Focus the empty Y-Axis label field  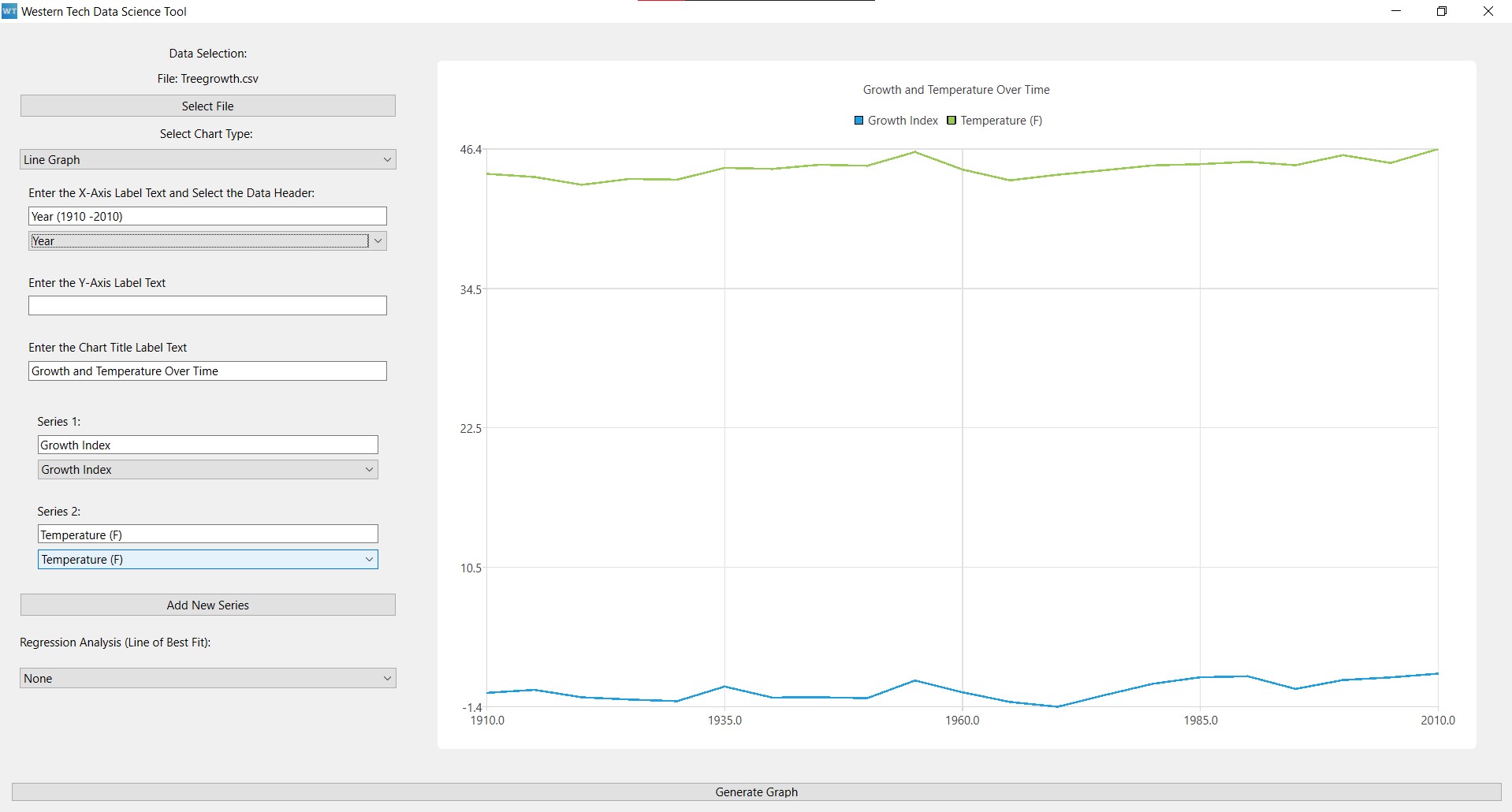(207, 306)
